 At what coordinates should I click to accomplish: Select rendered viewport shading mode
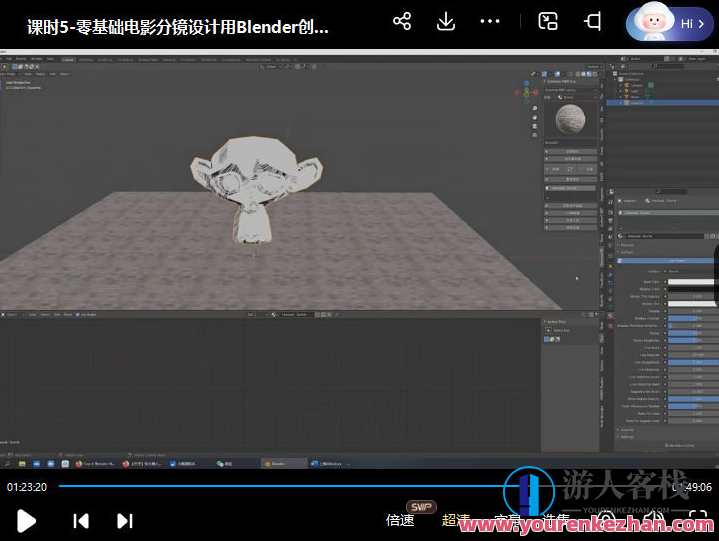click(x=594, y=73)
